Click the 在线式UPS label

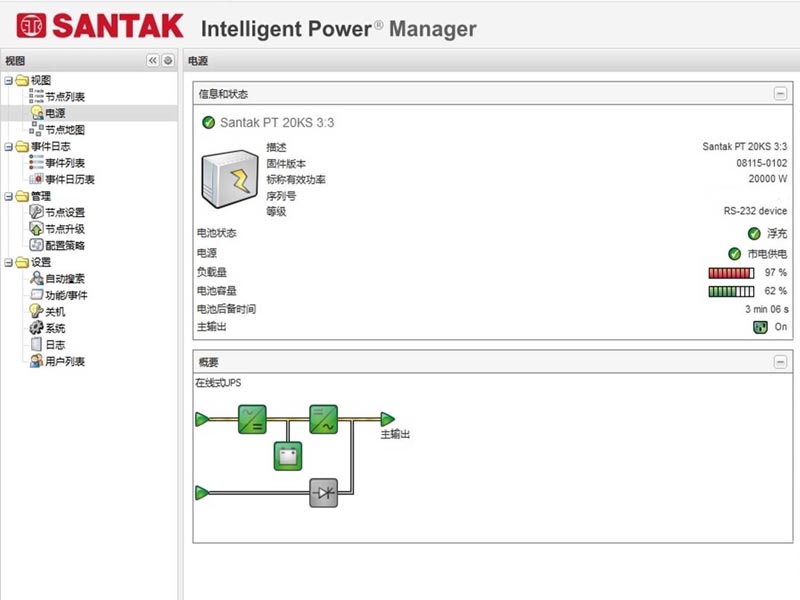tap(218, 383)
